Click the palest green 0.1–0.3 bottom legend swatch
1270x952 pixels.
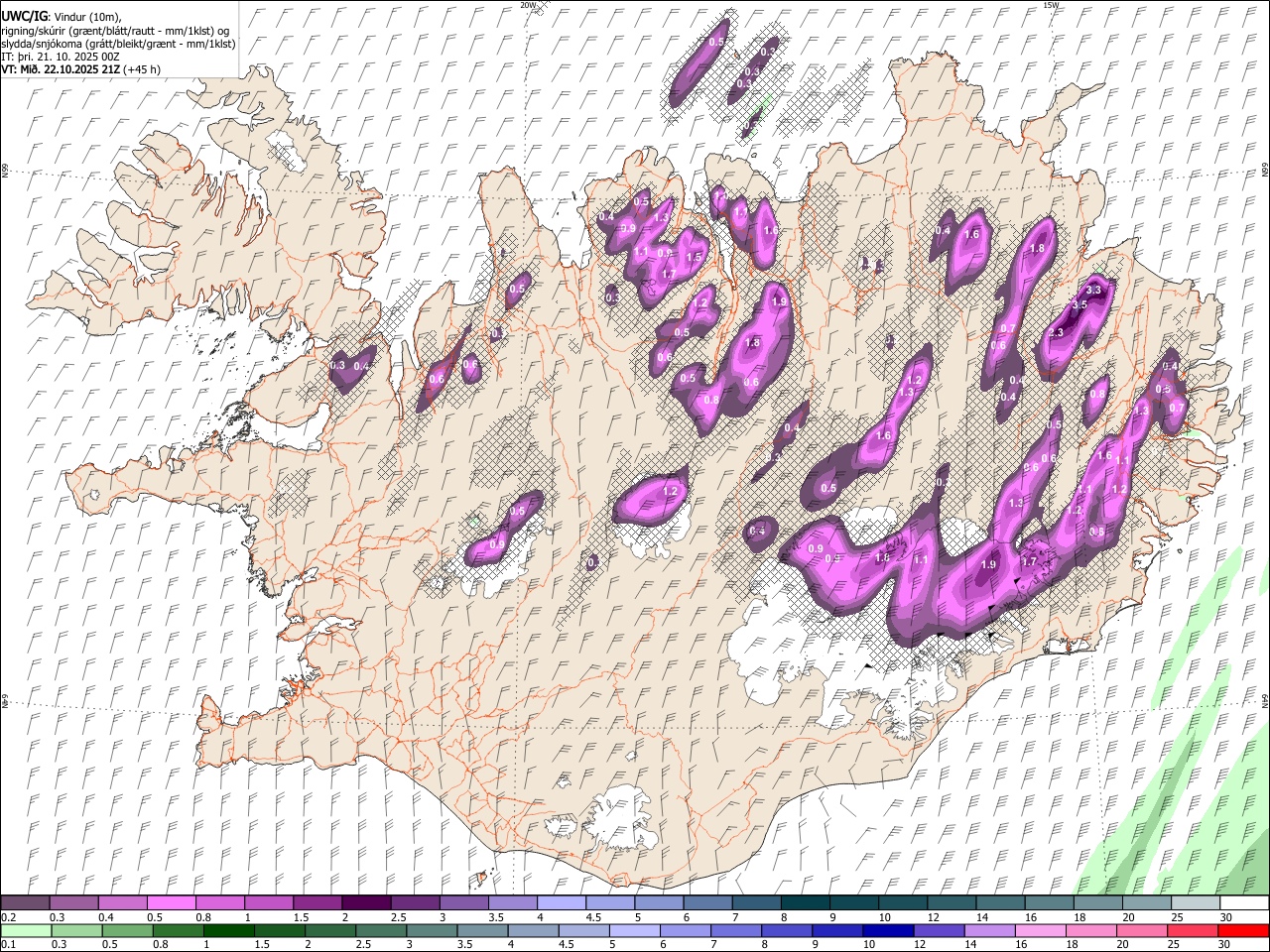click(26, 930)
